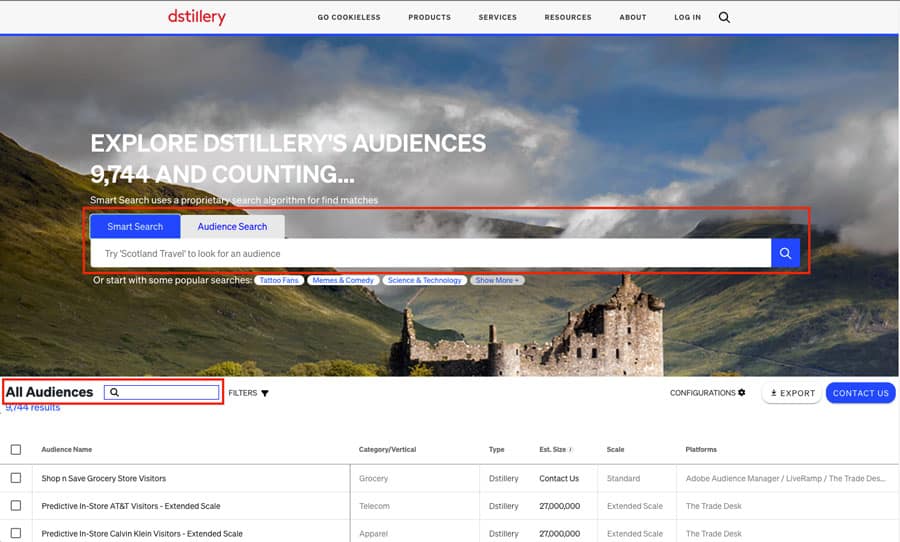Select the Smart Search tab
Viewport: 900px width, 542px height.
135,227
